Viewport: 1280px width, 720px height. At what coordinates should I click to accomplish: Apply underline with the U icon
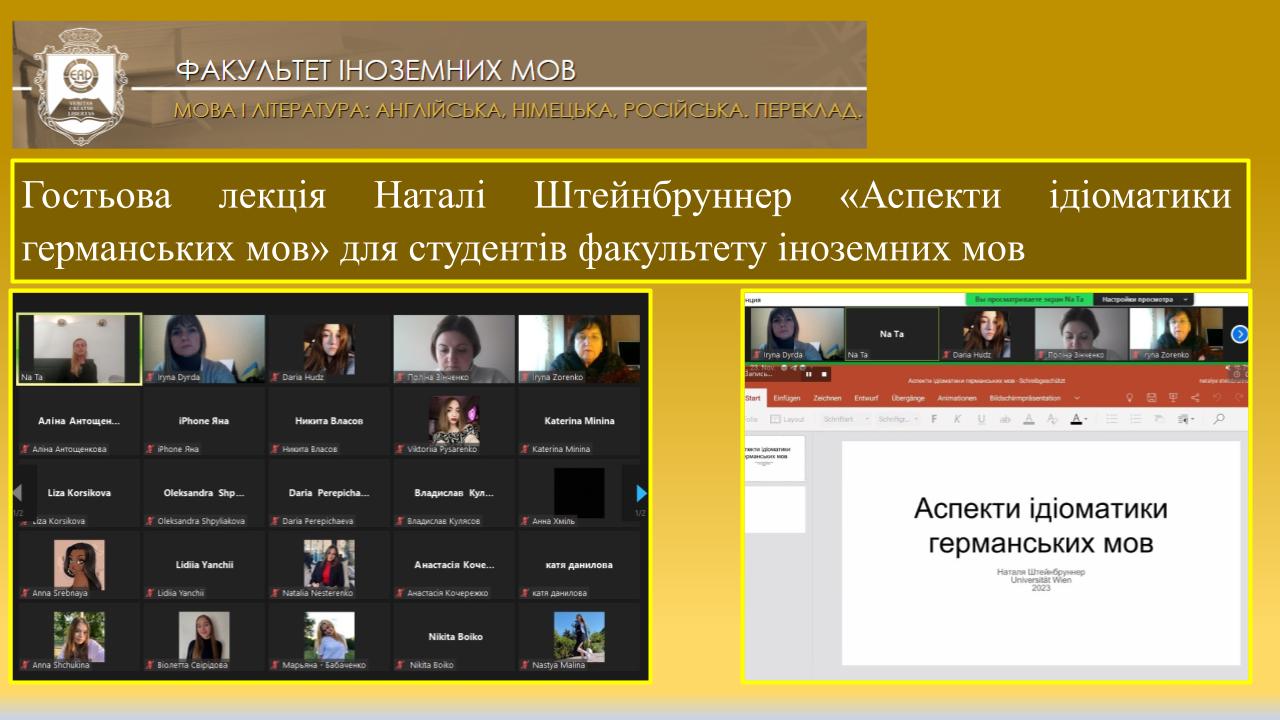[981, 419]
